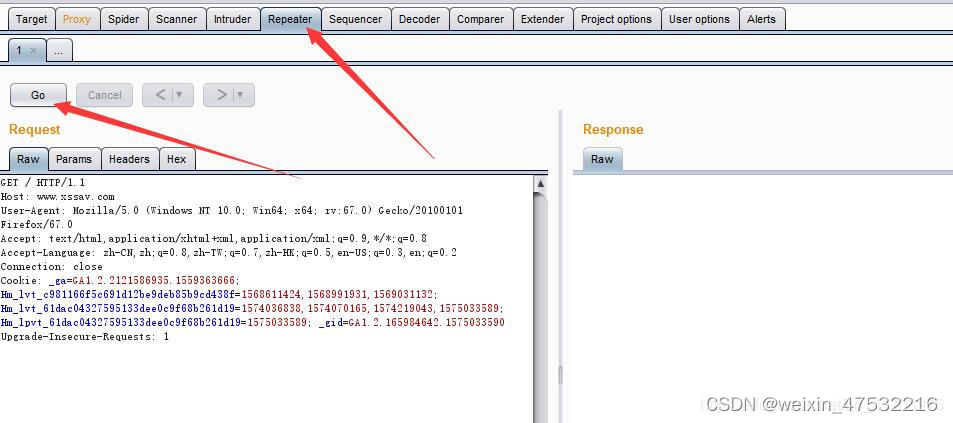Click the Cancel button
This screenshot has width=953, height=423.
tap(105, 95)
